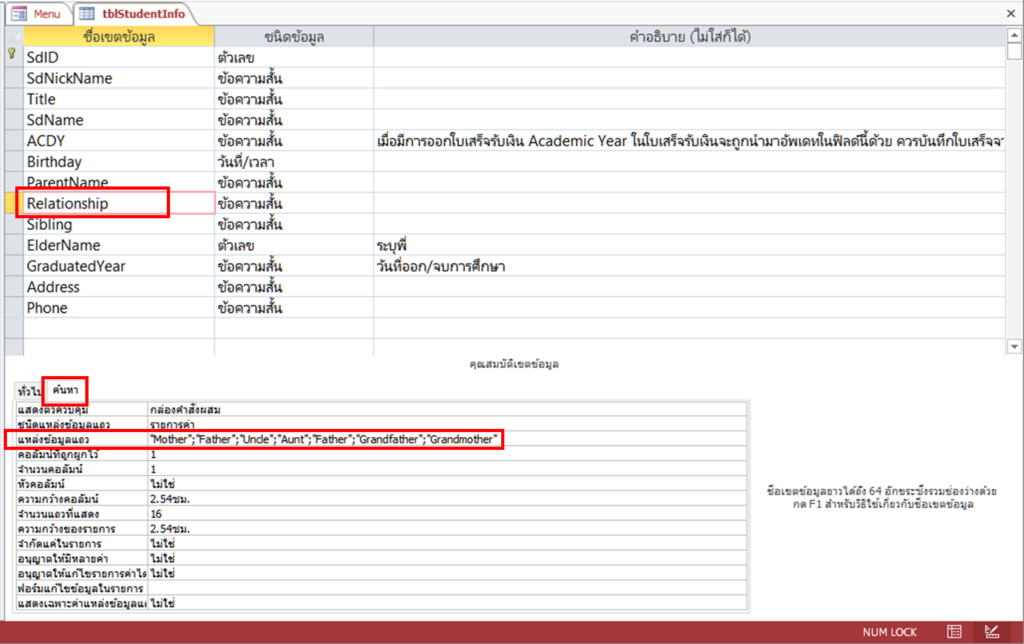1024x644 pixels.
Task: Click the row source value list with "Mother"
Action: coord(323,439)
